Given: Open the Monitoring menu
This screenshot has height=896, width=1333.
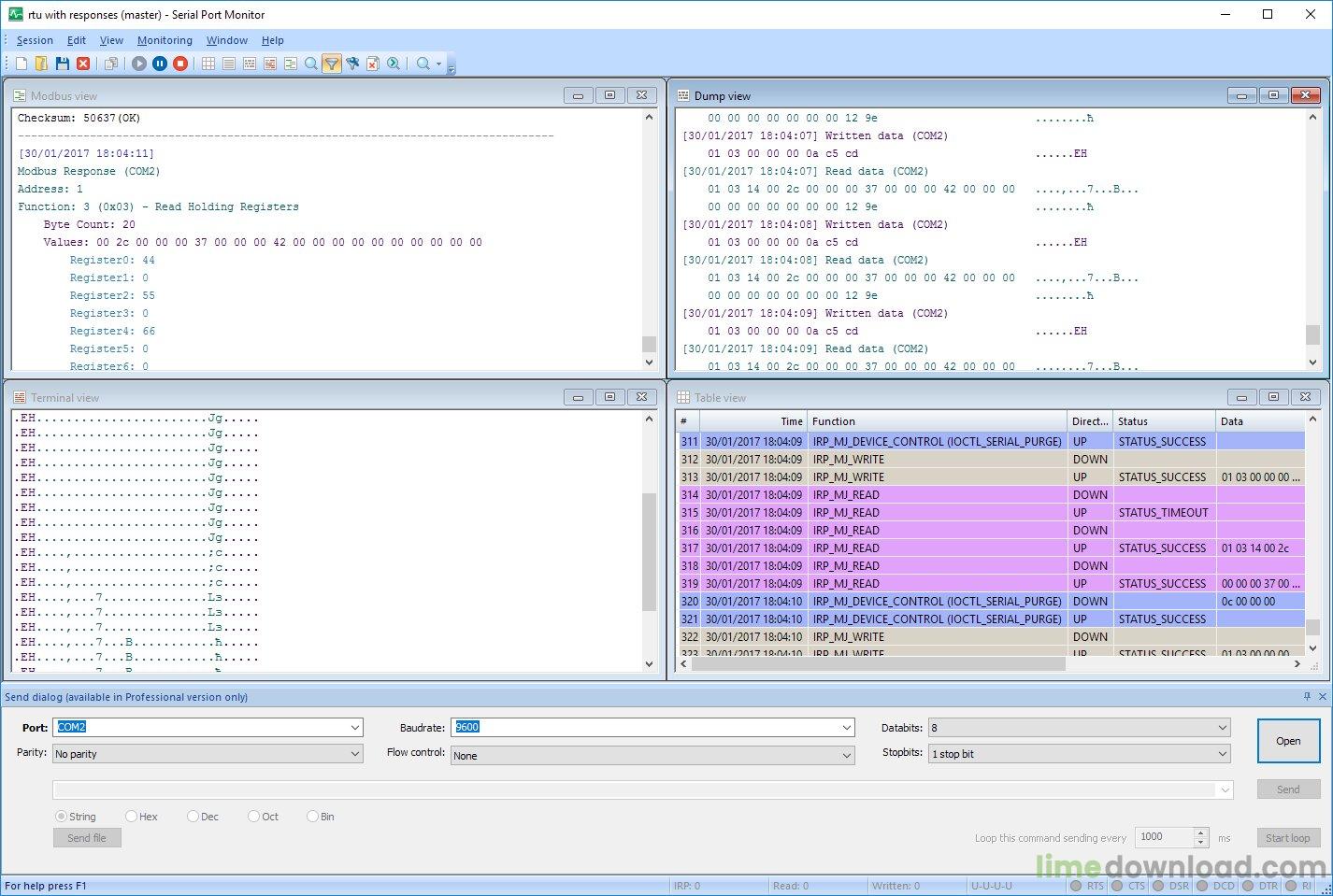Looking at the screenshot, I should [x=165, y=40].
